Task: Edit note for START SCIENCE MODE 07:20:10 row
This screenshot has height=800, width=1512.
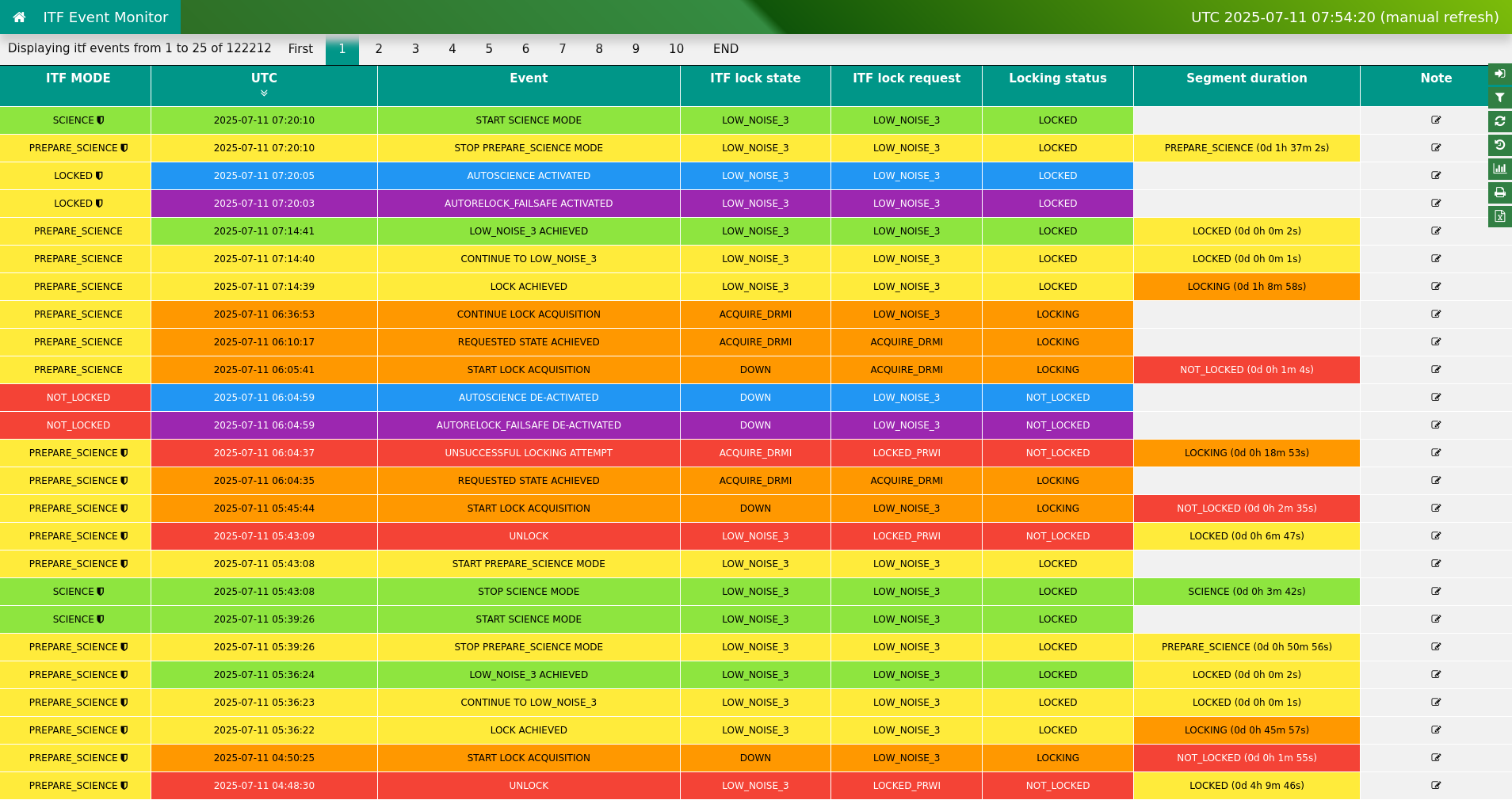Action: pyautogui.click(x=1436, y=120)
